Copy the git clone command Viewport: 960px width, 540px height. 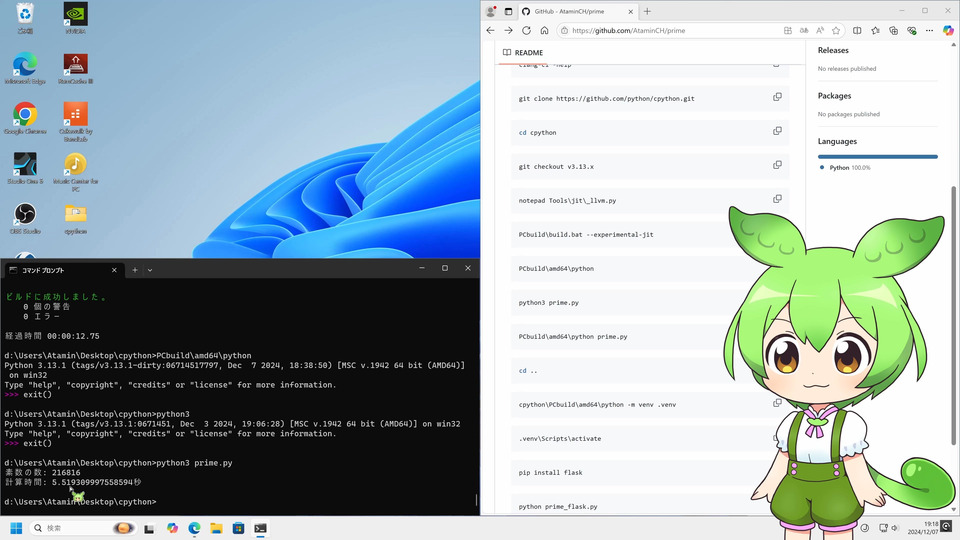click(777, 97)
